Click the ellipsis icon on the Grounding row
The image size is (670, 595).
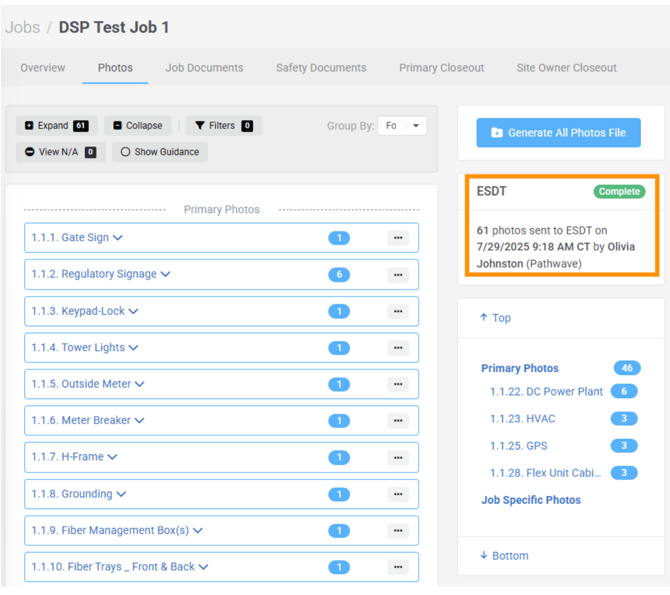[x=398, y=494]
